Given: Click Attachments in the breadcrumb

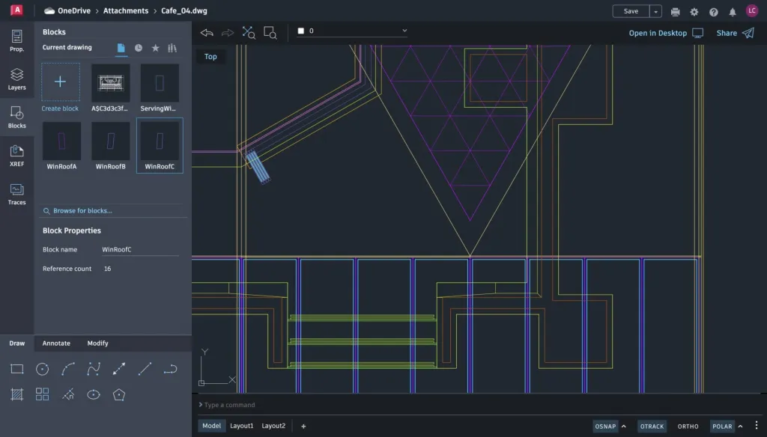Looking at the screenshot, I should (x=126, y=11).
